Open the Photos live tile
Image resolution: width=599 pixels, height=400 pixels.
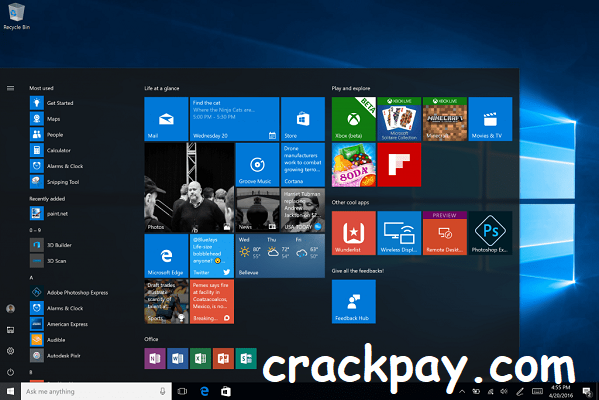tap(189, 187)
